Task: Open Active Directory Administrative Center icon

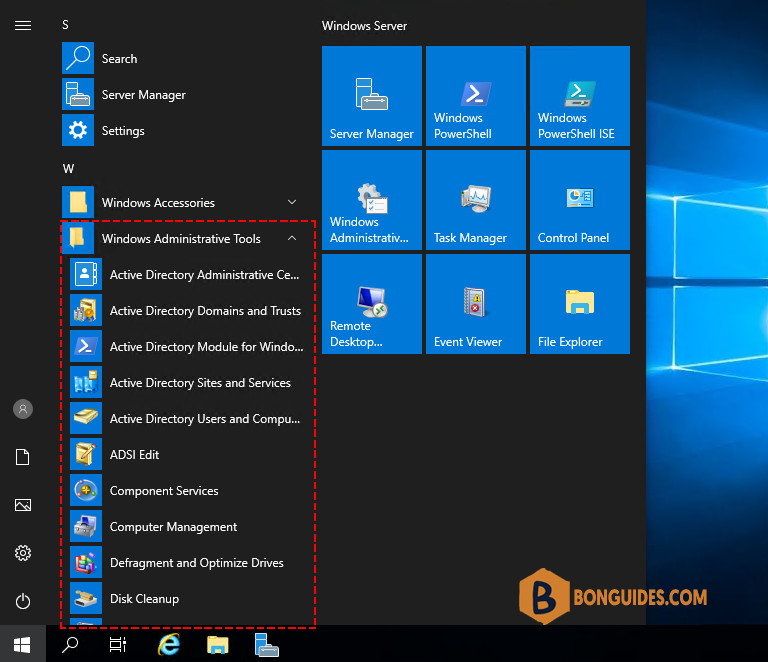Action: (86, 274)
